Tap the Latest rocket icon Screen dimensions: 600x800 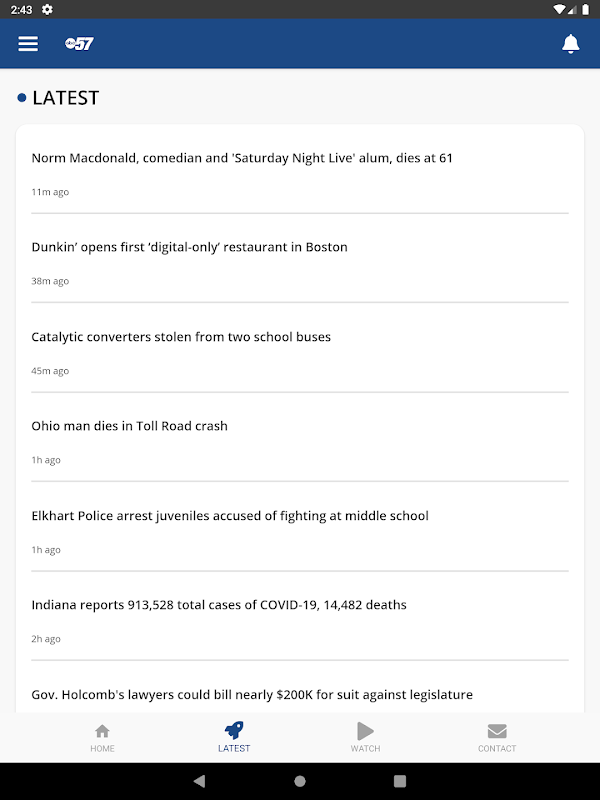(x=234, y=731)
